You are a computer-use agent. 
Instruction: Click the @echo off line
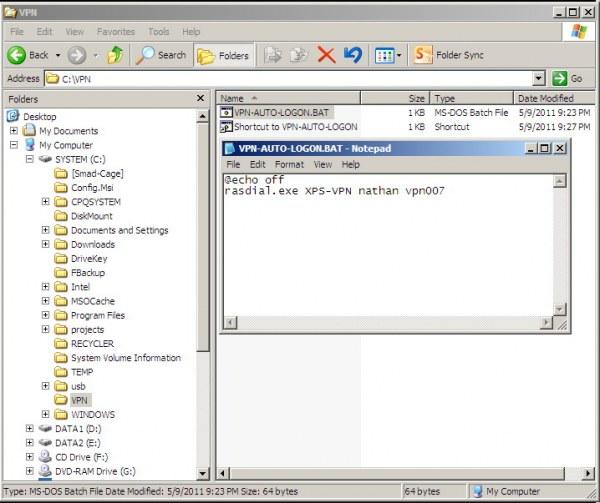(x=254, y=179)
